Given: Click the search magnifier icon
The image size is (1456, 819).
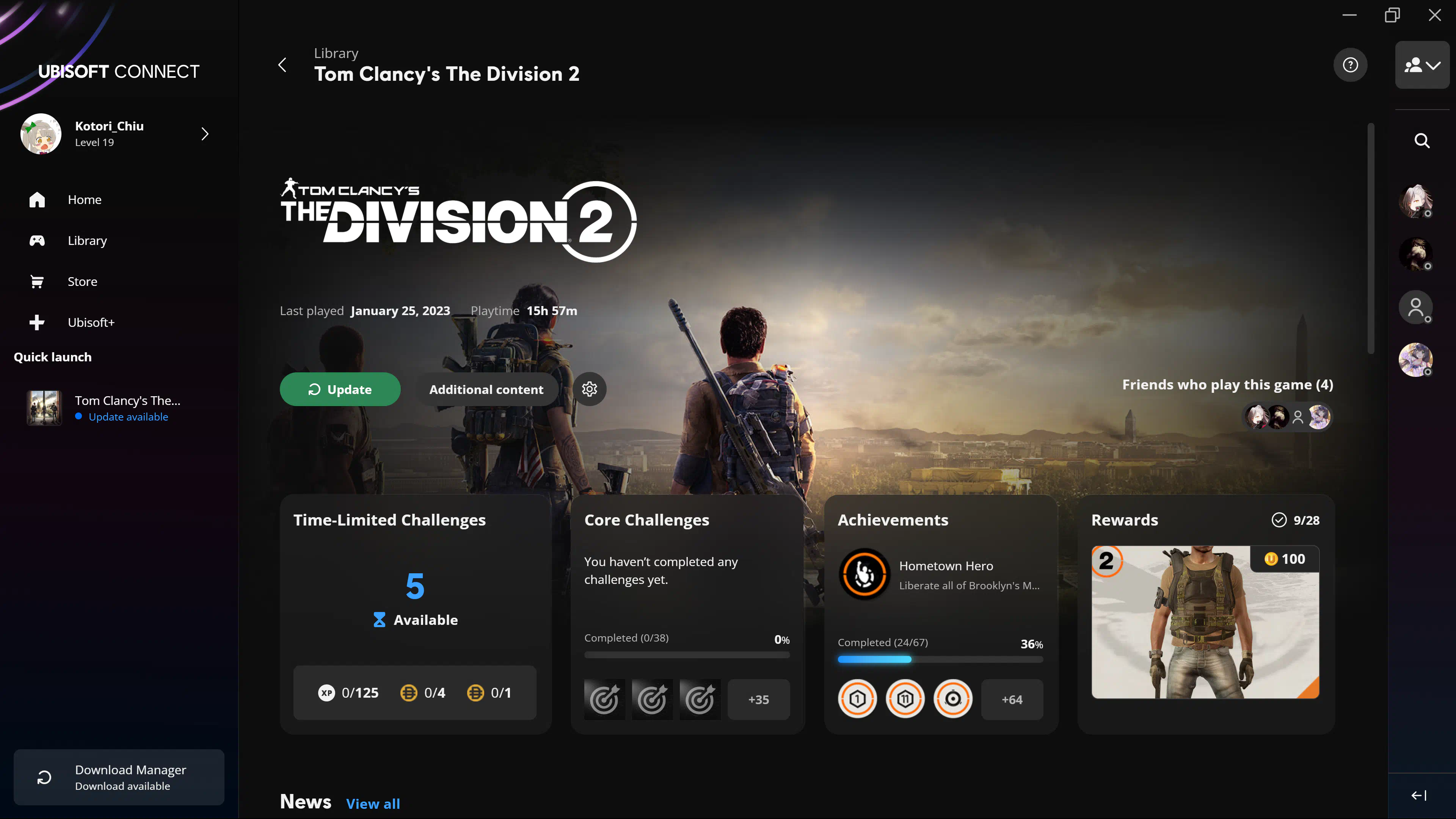Looking at the screenshot, I should pos(1421,141).
